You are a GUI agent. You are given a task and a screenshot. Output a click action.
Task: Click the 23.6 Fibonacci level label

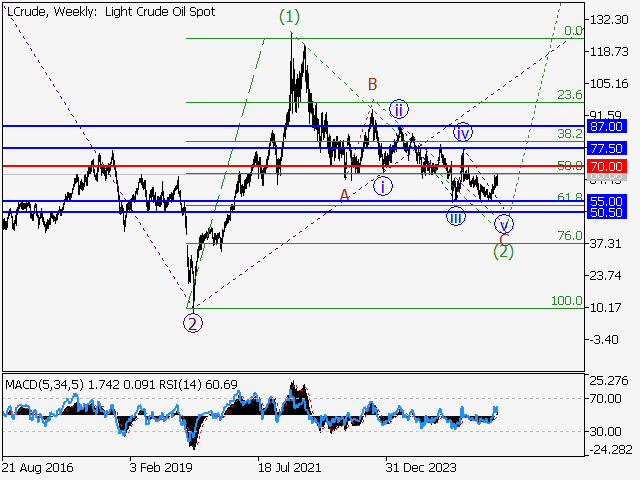tap(569, 95)
